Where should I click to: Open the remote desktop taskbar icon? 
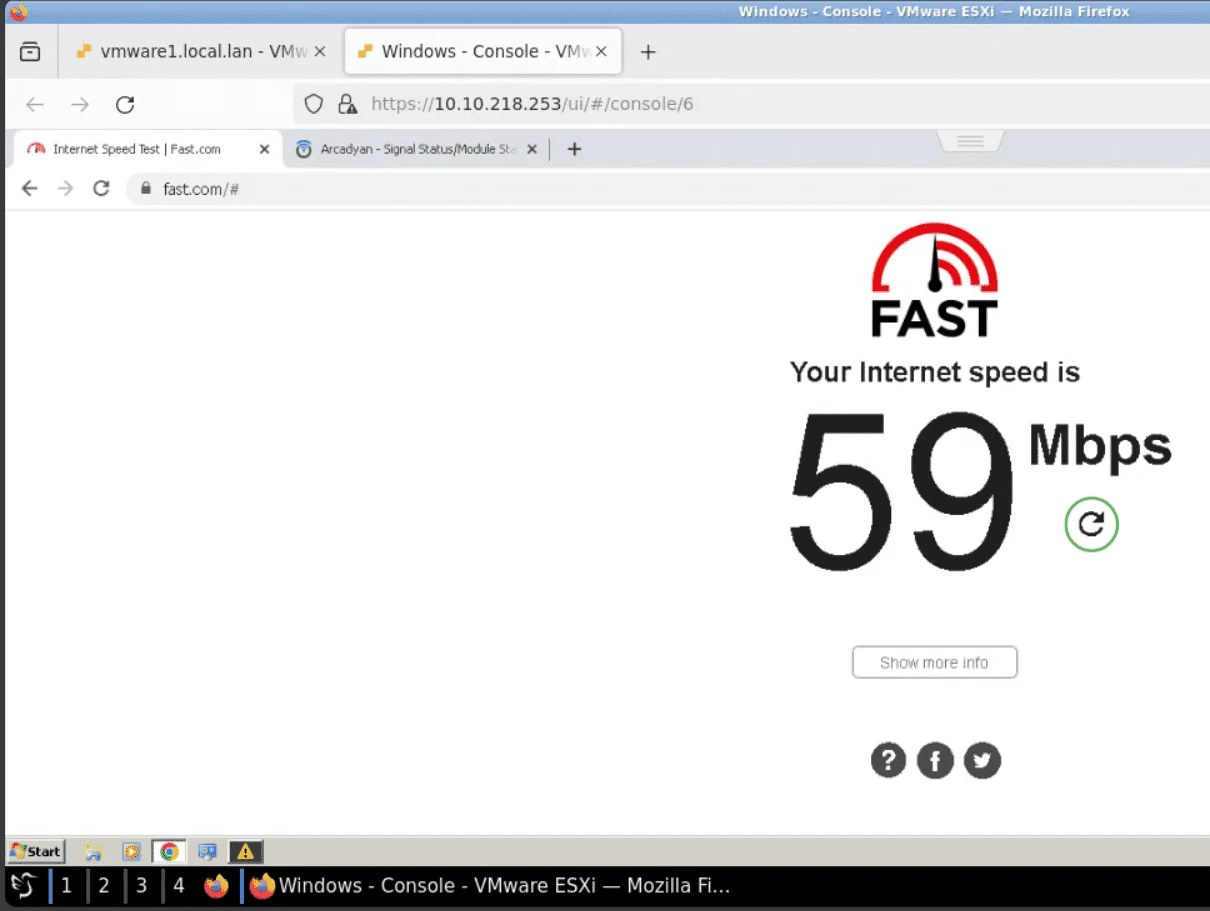click(x=208, y=852)
